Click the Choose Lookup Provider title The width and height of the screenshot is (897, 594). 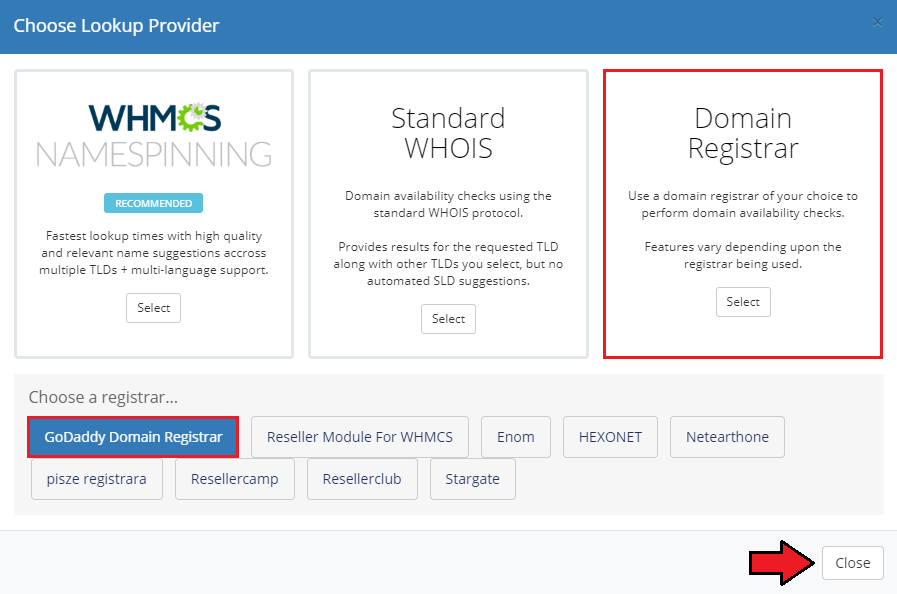pyautogui.click(x=116, y=26)
